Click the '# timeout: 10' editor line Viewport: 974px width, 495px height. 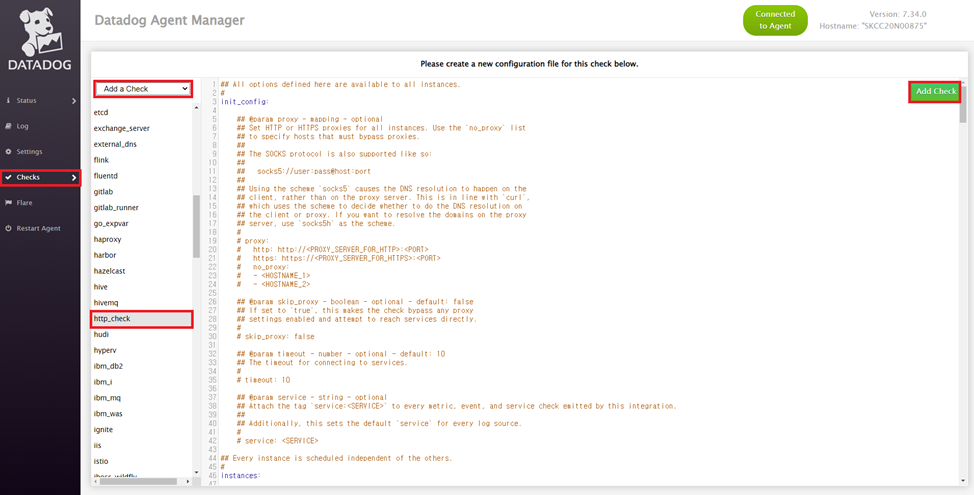point(264,379)
